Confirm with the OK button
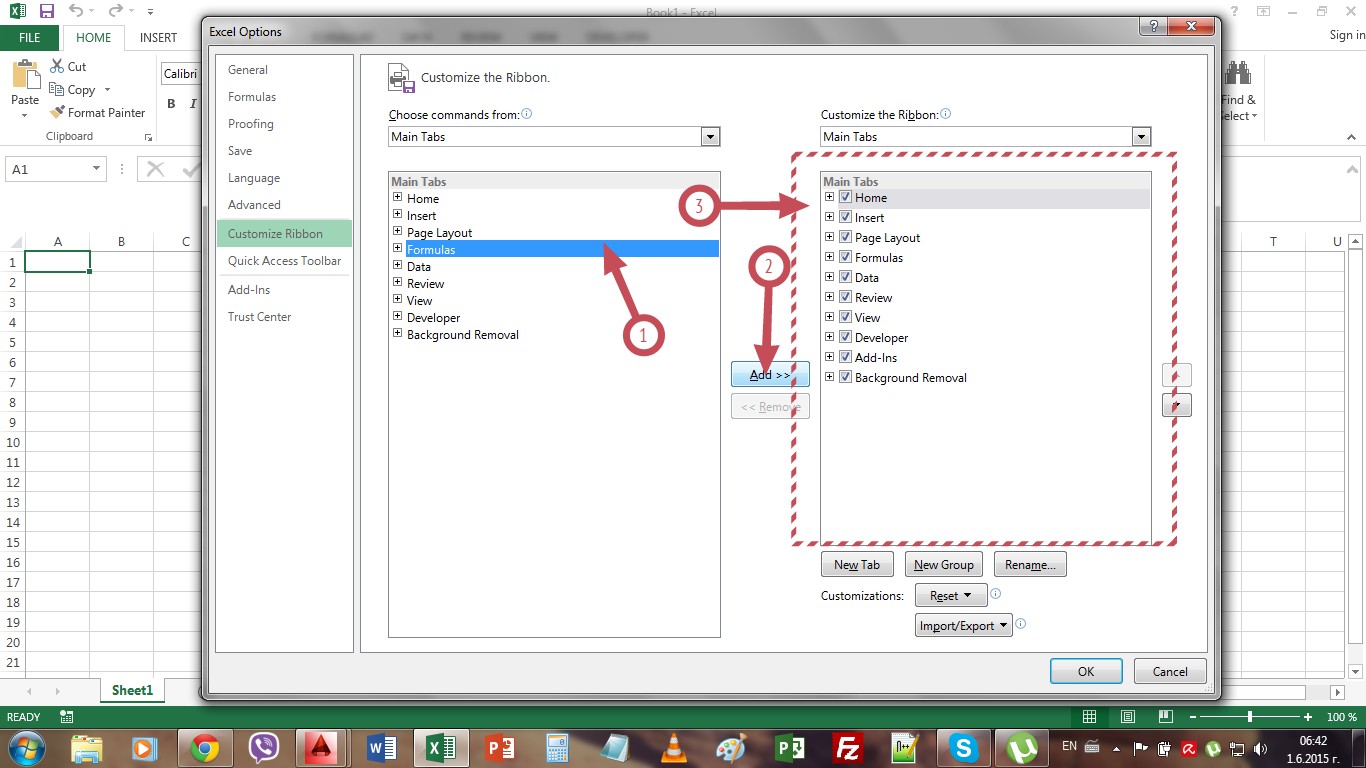The width and height of the screenshot is (1366, 768). (x=1086, y=672)
